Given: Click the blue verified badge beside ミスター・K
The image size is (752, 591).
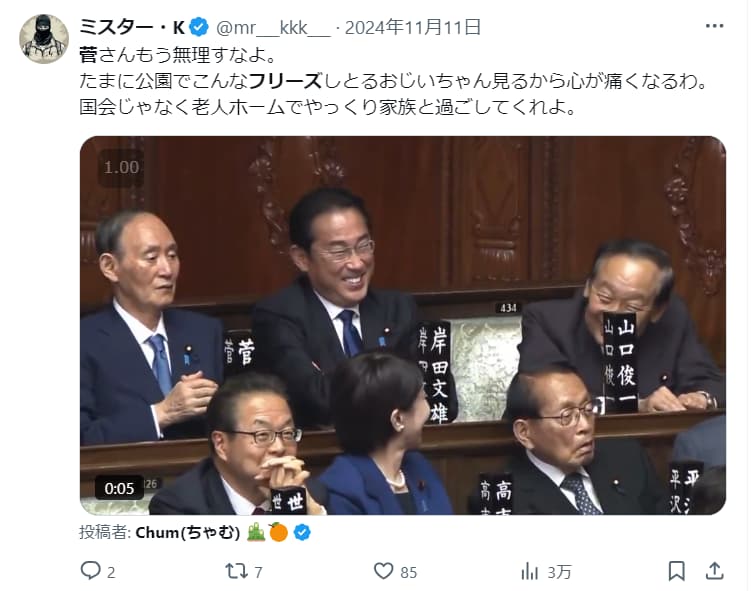Looking at the screenshot, I should coord(199,27).
